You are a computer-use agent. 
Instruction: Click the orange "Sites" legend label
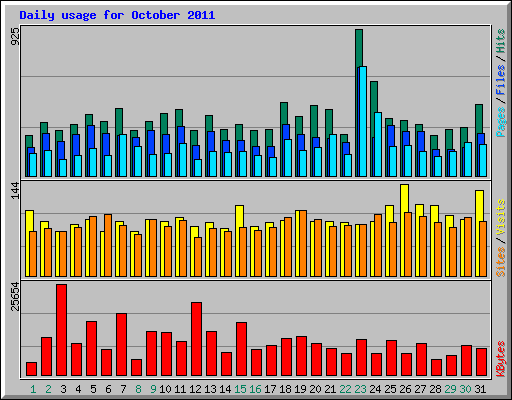[x=501, y=262]
